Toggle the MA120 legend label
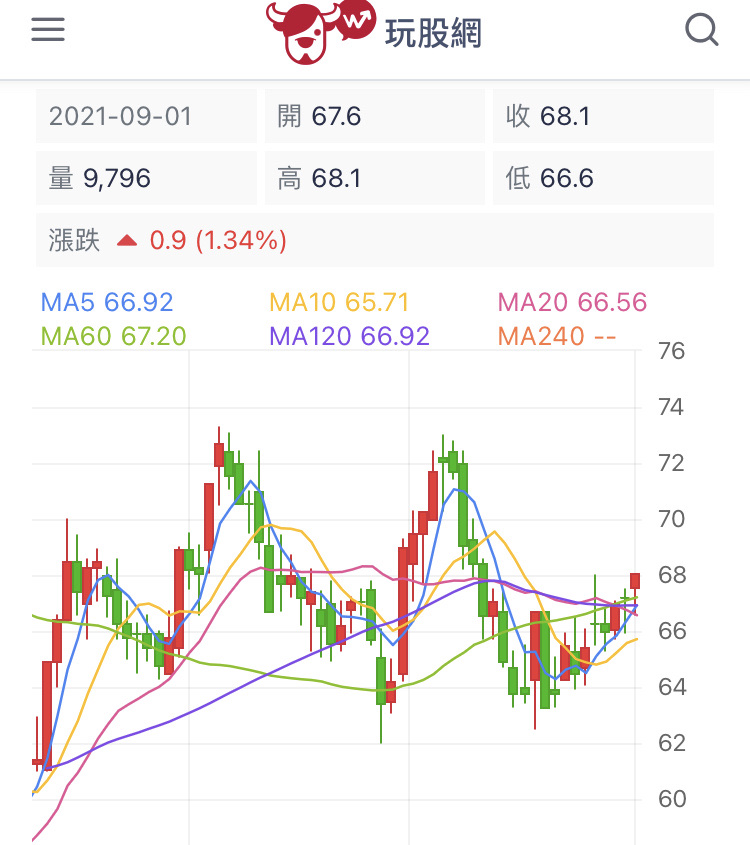This screenshot has width=750, height=845. point(350,336)
